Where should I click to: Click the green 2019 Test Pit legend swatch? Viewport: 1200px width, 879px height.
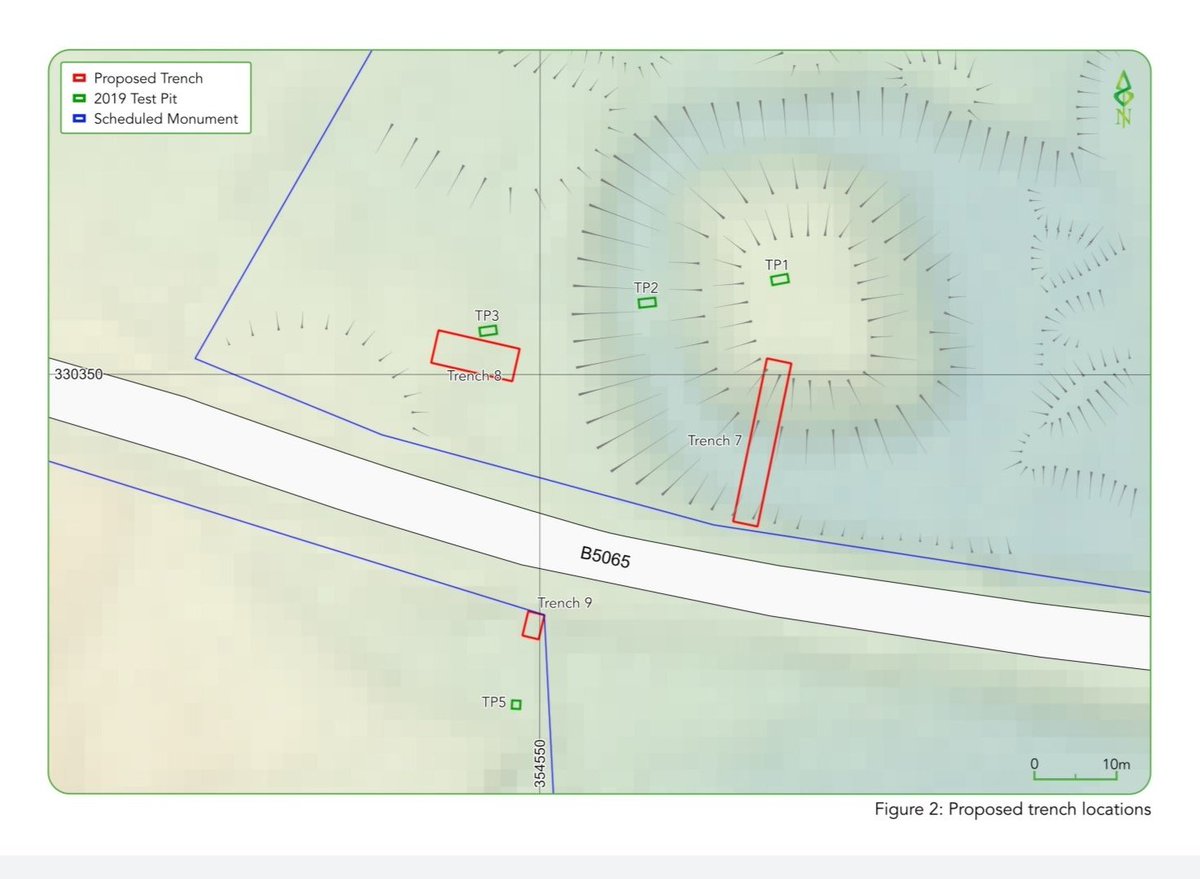(x=79, y=98)
